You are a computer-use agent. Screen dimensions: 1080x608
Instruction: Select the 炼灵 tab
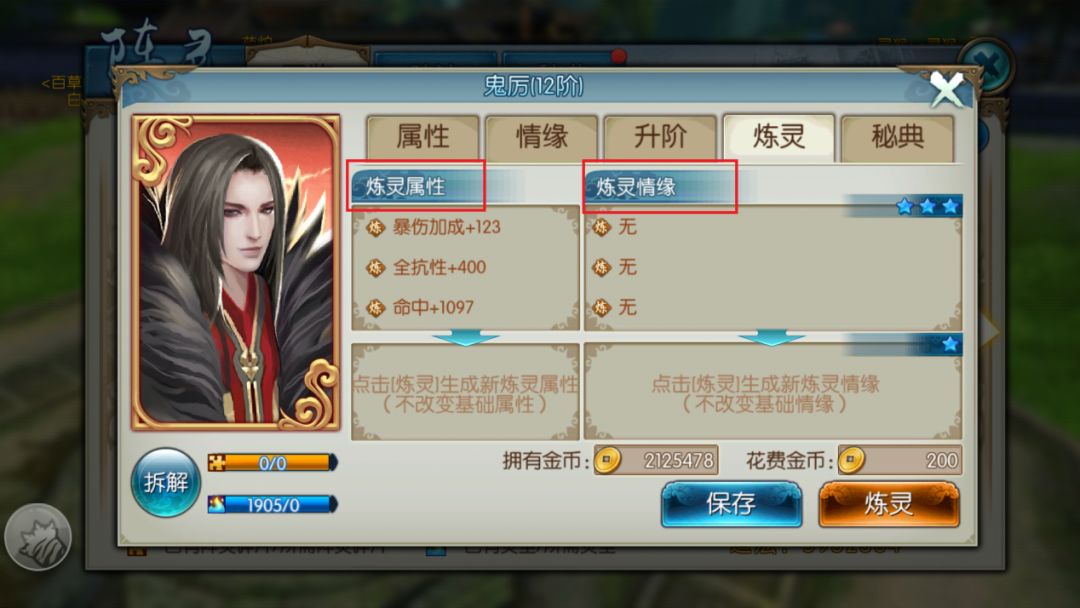point(779,137)
